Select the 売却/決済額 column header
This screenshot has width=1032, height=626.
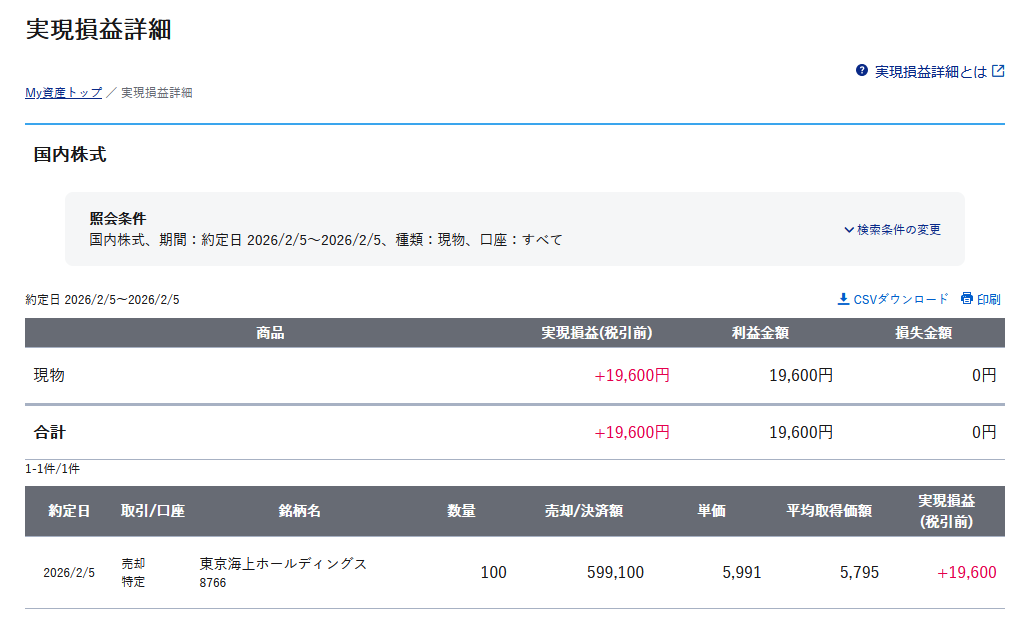[x=583, y=511]
